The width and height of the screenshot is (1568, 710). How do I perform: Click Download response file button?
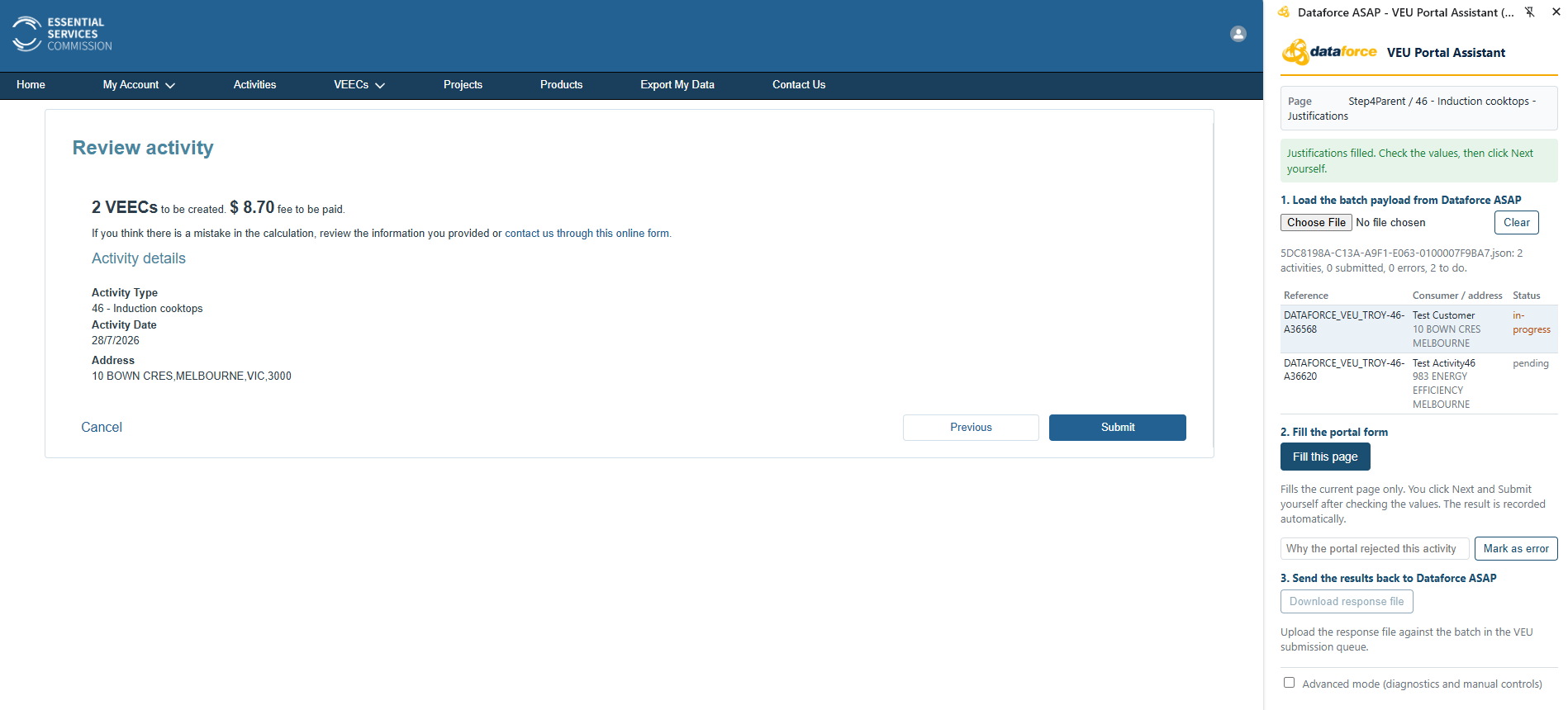[1347, 601]
